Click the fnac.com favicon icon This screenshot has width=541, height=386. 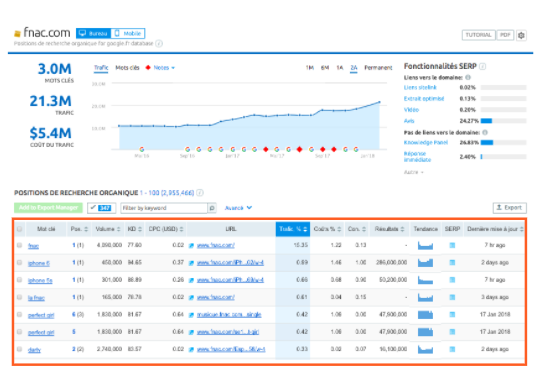(17, 33)
